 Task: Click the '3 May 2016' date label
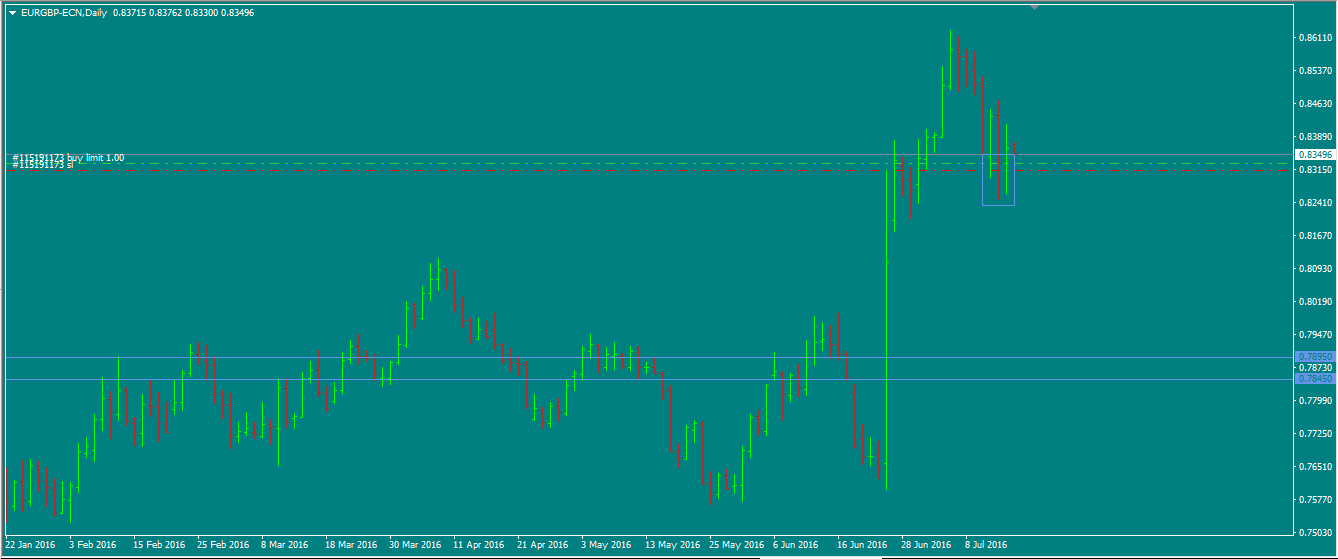[606, 545]
